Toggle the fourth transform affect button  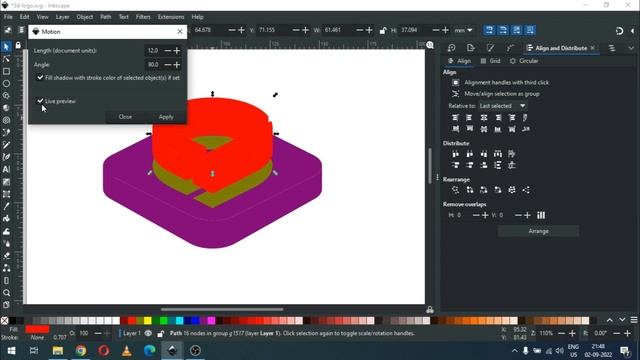point(530,30)
